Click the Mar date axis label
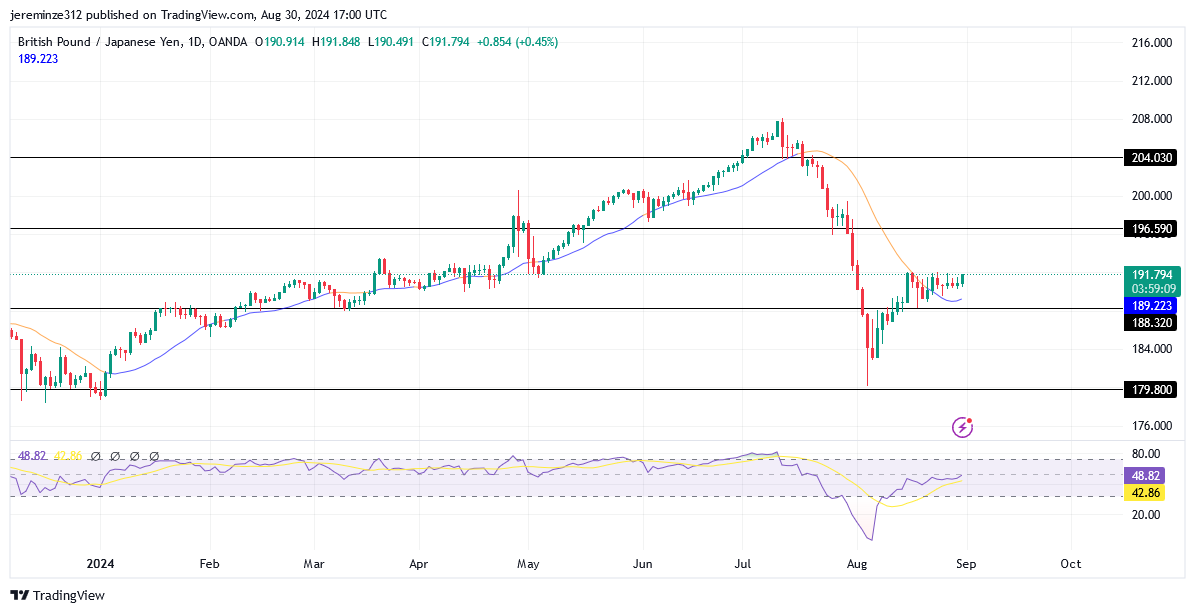This screenshot has width=1195, height=613. point(314,564)
